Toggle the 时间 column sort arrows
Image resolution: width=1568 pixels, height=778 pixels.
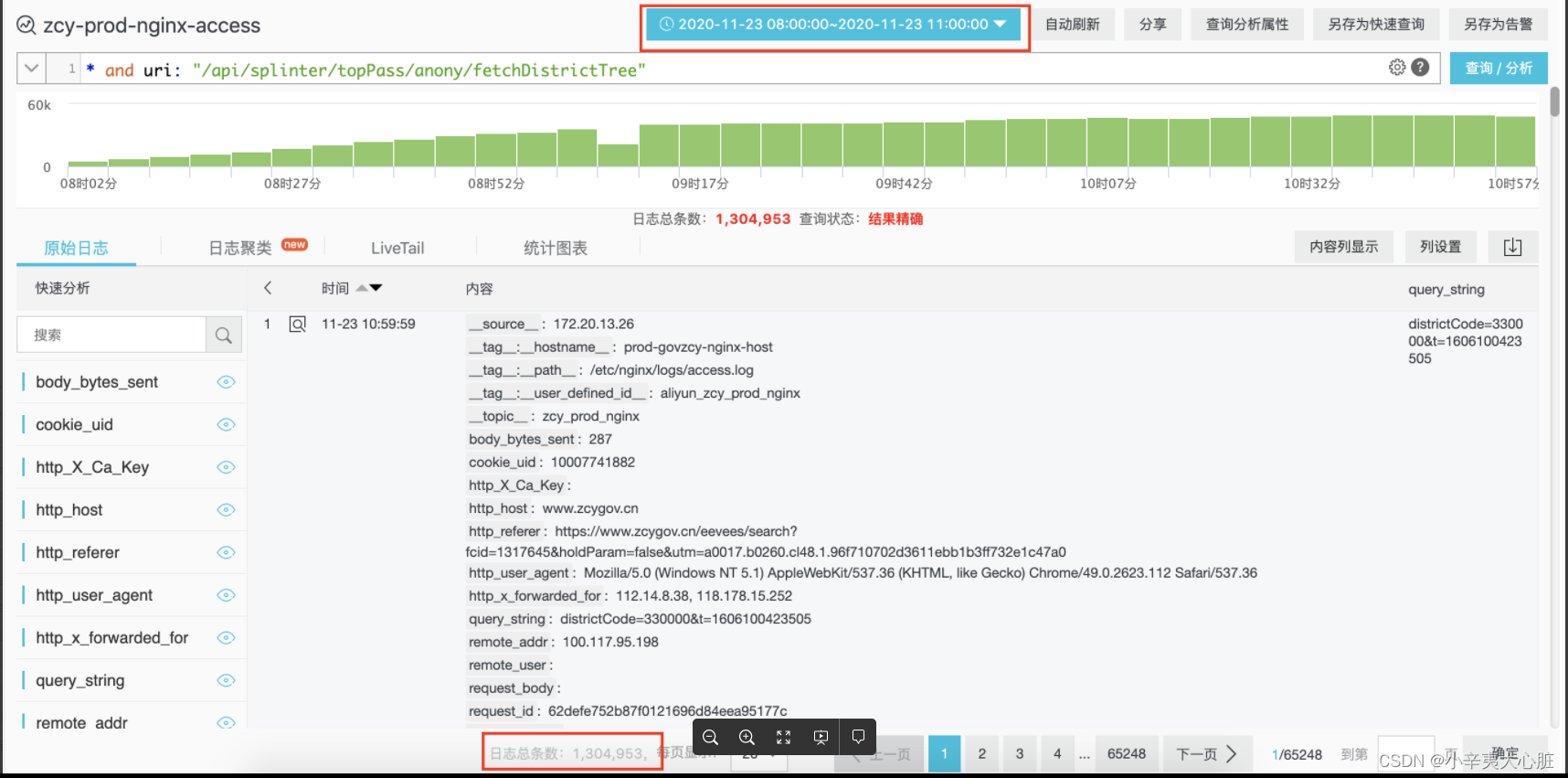pos(369,288)
